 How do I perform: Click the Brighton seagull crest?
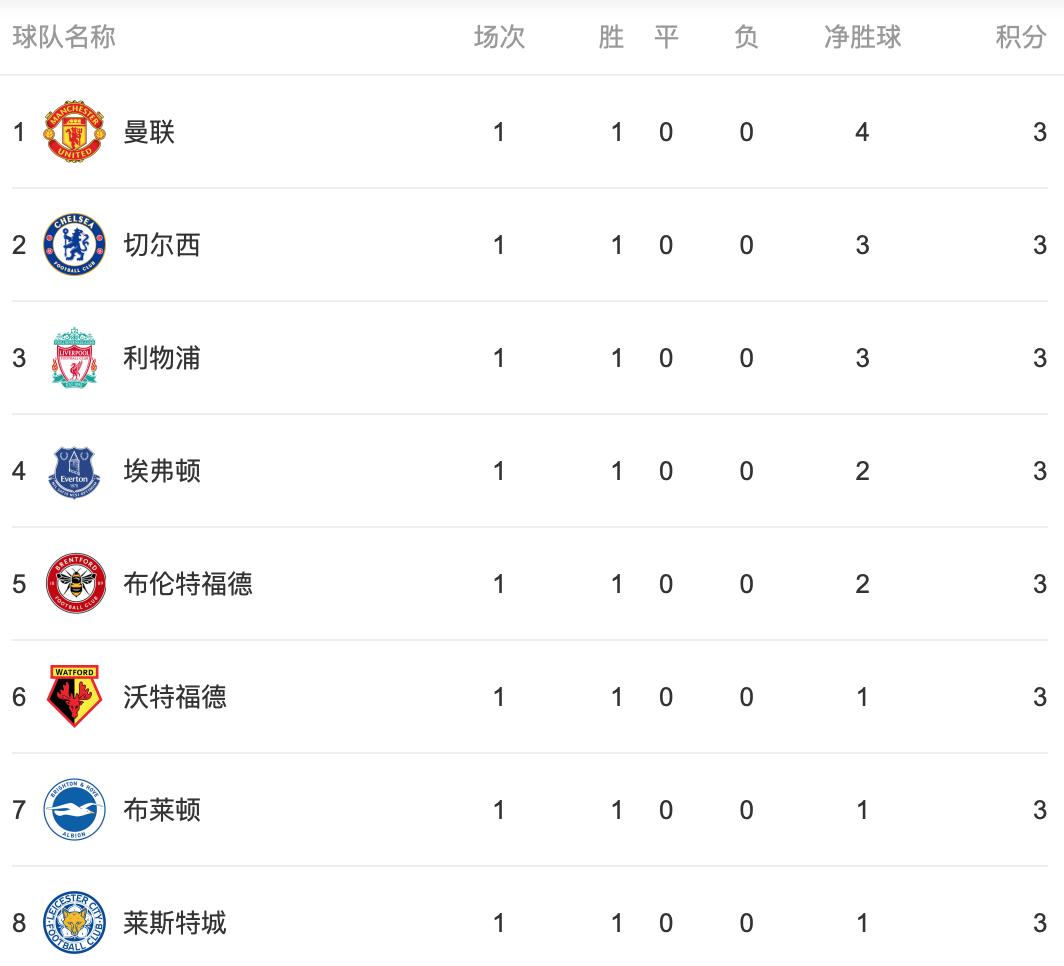coord(73,811)
